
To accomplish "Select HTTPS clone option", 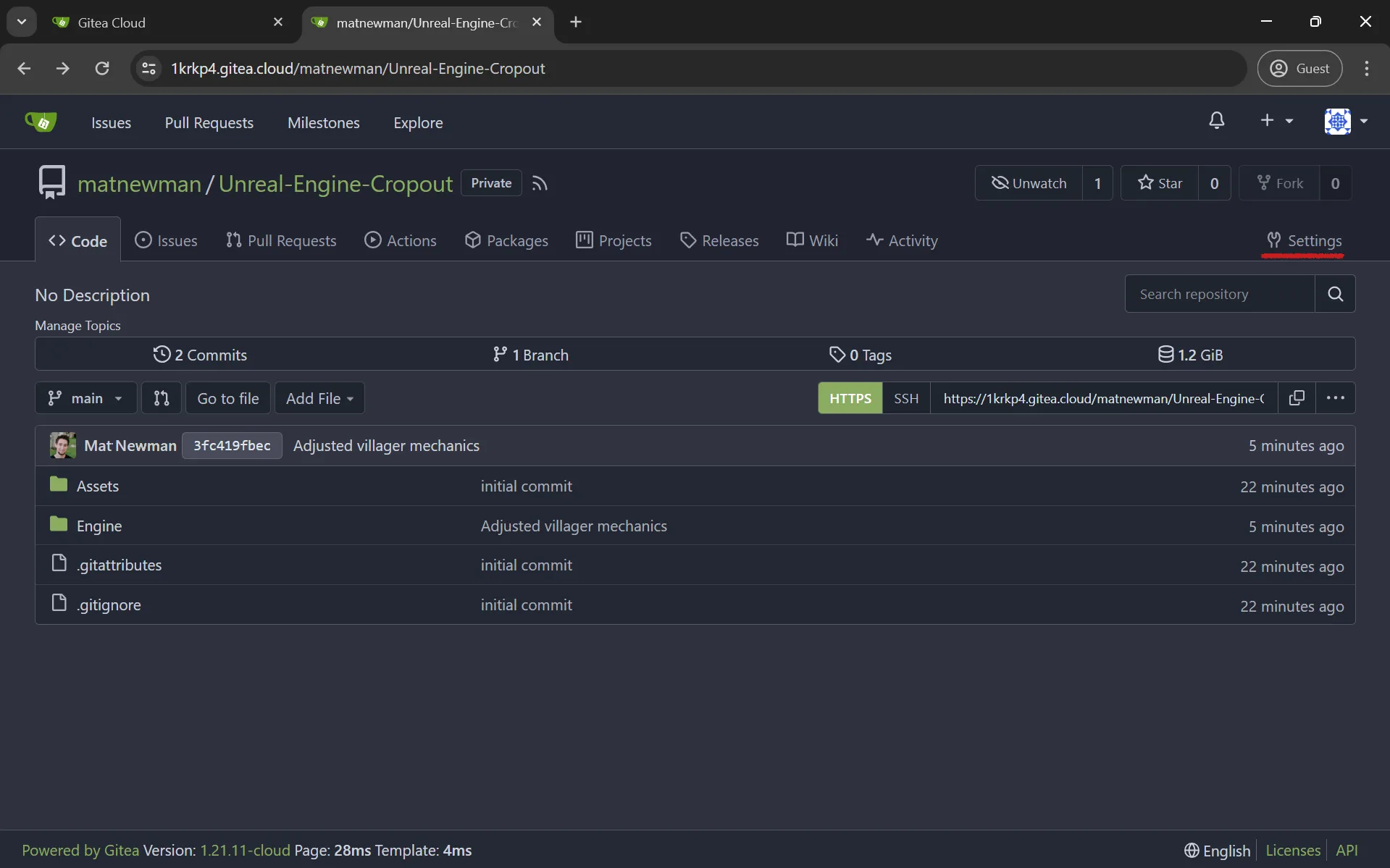I will coord(850,398).
